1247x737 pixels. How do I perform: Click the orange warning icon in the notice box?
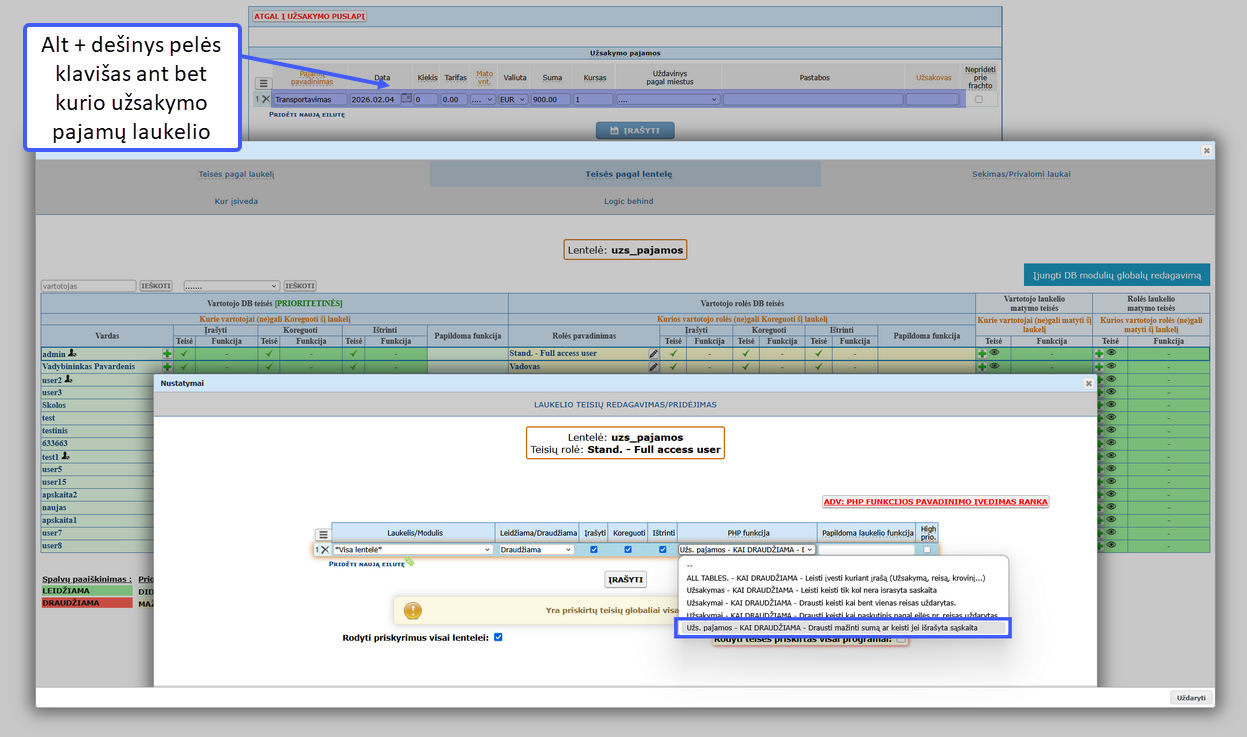pos(412,609)
